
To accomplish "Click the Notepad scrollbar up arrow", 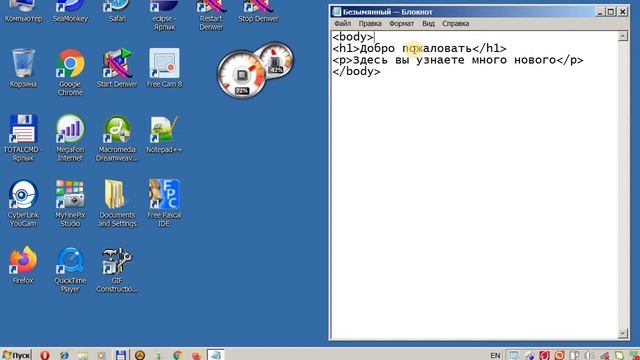I will (622, 36).
